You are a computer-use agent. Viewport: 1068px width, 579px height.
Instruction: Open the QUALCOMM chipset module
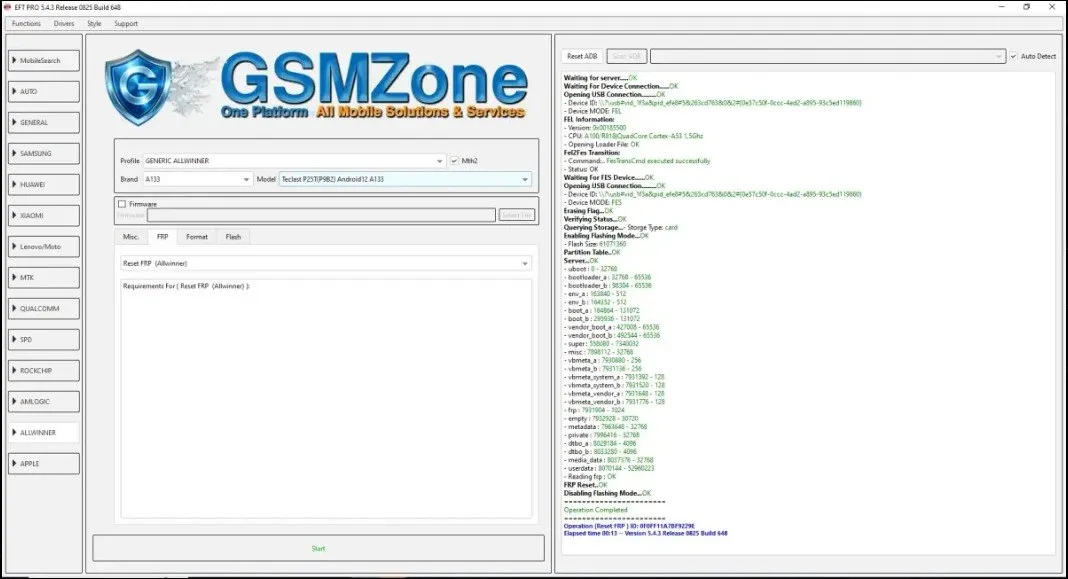43,308
